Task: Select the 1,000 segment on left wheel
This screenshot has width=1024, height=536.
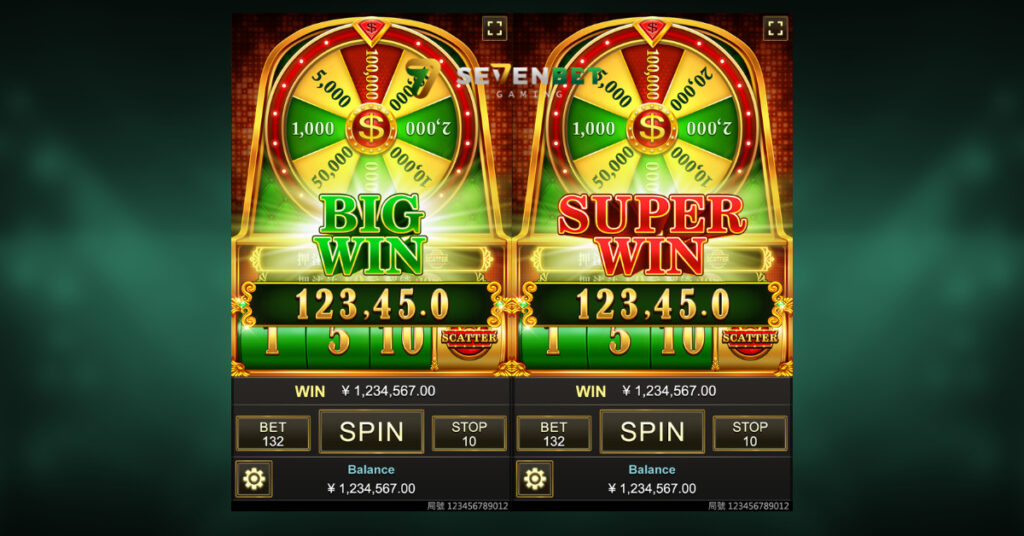Action: tap(313, 129)
